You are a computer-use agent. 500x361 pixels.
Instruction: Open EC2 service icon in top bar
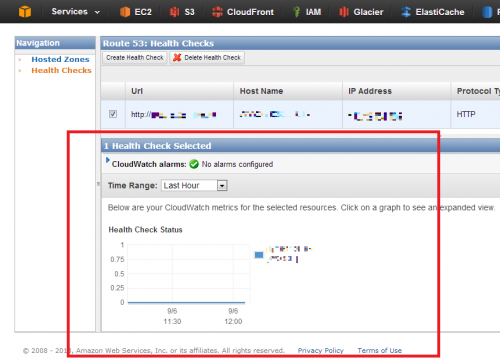pyautogui.click(x=125, y=12)
